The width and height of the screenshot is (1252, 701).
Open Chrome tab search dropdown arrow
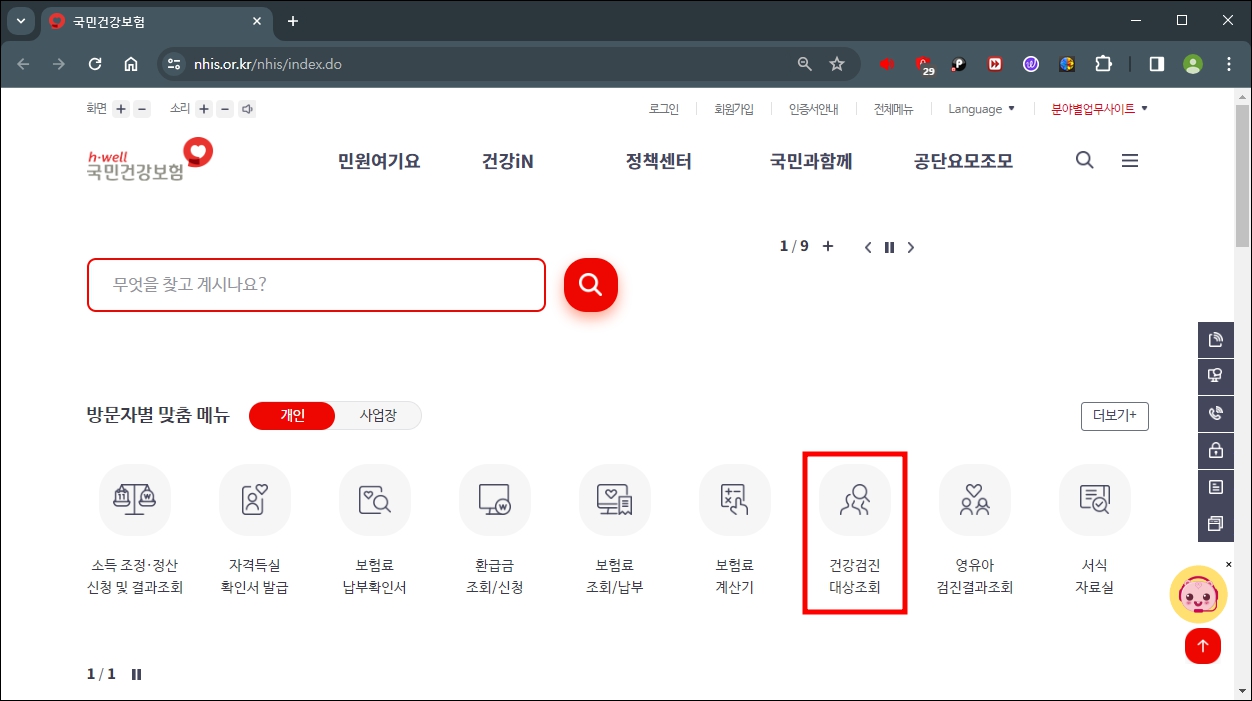(x=21, y=21)
